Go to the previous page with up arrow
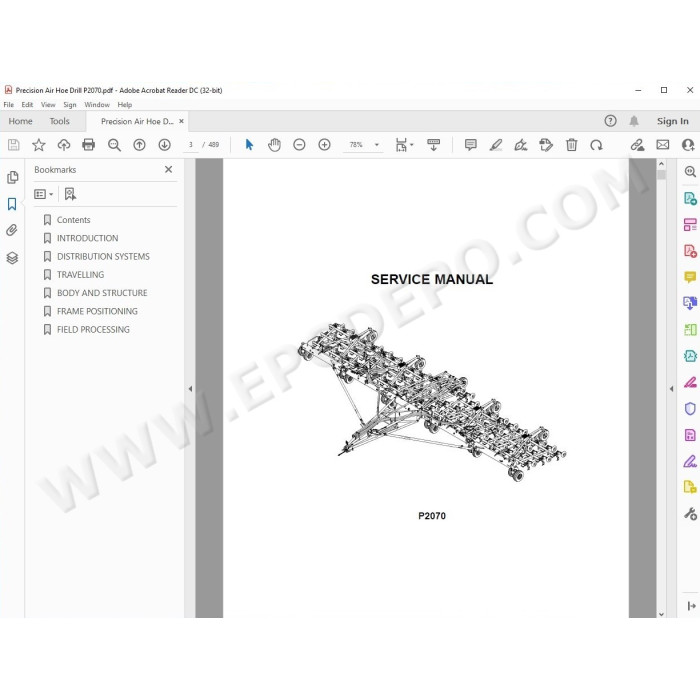Viewport: 700px width, 700px height. [139, 145]
